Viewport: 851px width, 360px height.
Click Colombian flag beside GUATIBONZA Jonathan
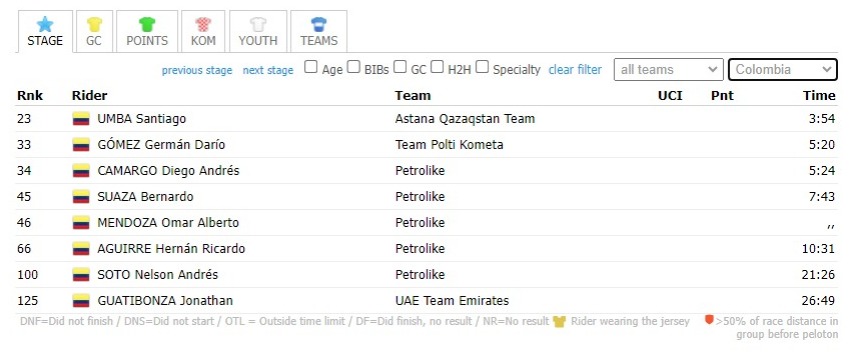pyautogui.click(x=81, y=301)
